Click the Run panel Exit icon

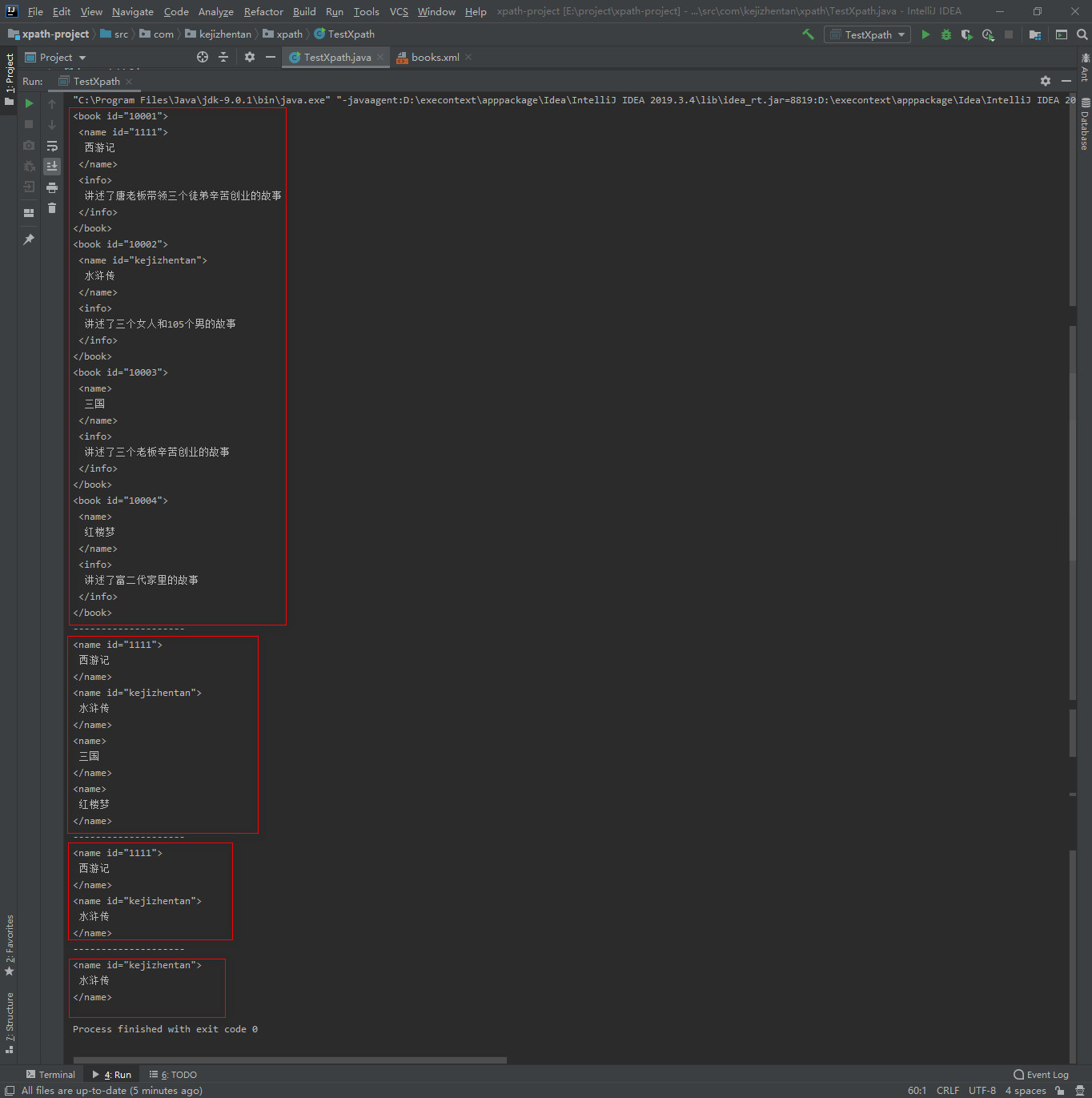[29, 187]
